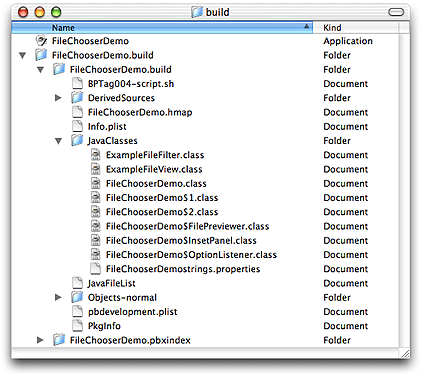This screenshot has width=425, height=377.
Task: Expand the FileChooserDemo.pbxindex folder
Action: click(x=40, y=340)
